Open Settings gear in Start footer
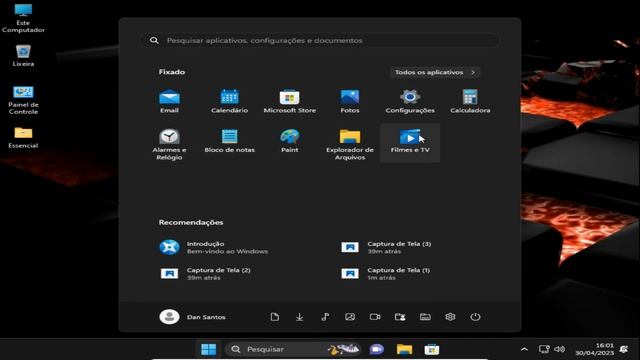Image resolution: width=640 pixels, height=360 pixels. pos(450,317)
